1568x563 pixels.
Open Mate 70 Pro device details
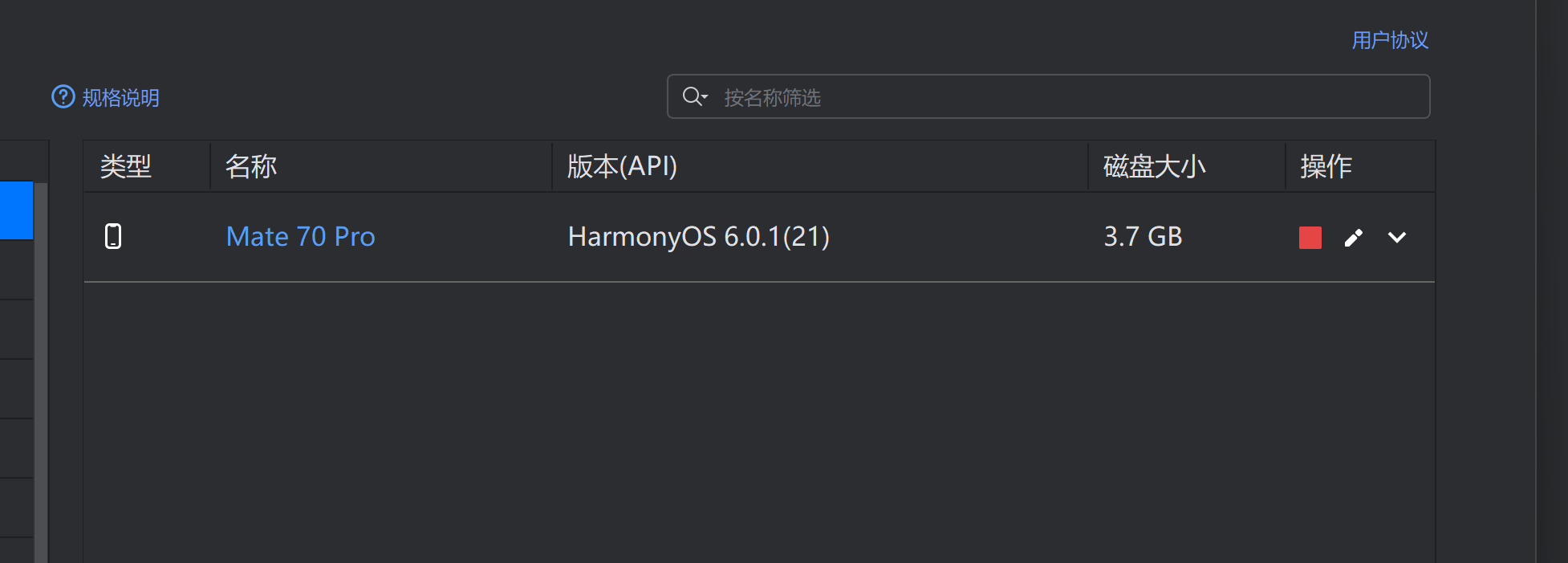click(300, 236)
